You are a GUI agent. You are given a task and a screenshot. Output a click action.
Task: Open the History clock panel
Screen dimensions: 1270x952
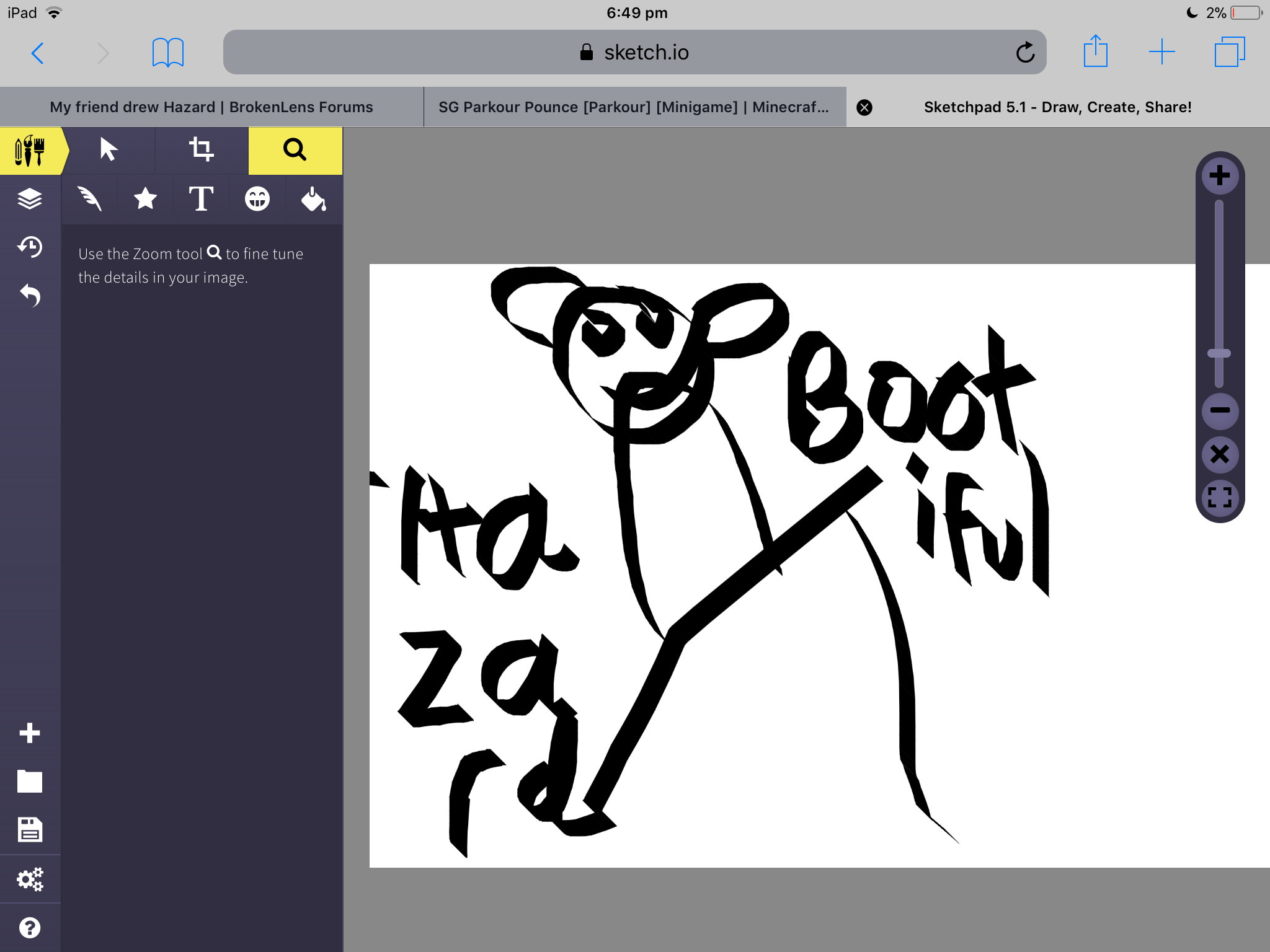30,247
